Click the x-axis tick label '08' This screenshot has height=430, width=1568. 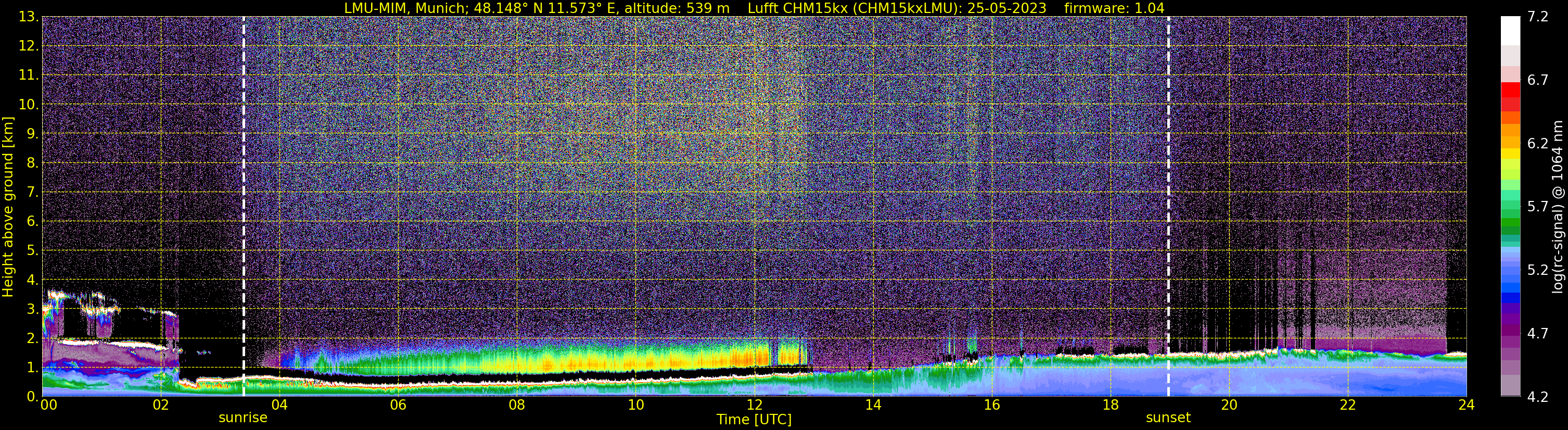coord(517,405)
